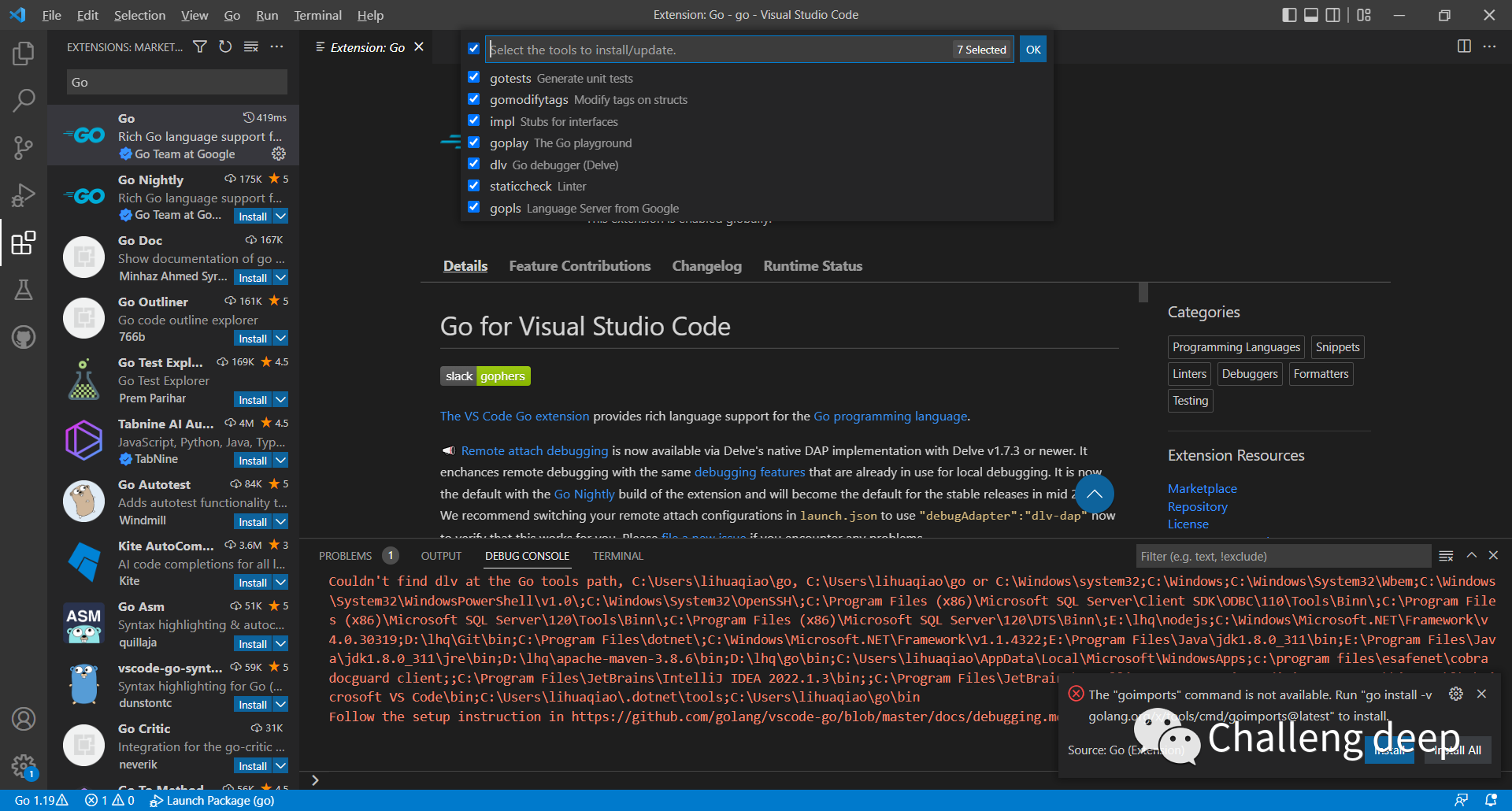Focus the debug console filter field
Viewport: 1512px width, 811px height.
(1283, 556)
